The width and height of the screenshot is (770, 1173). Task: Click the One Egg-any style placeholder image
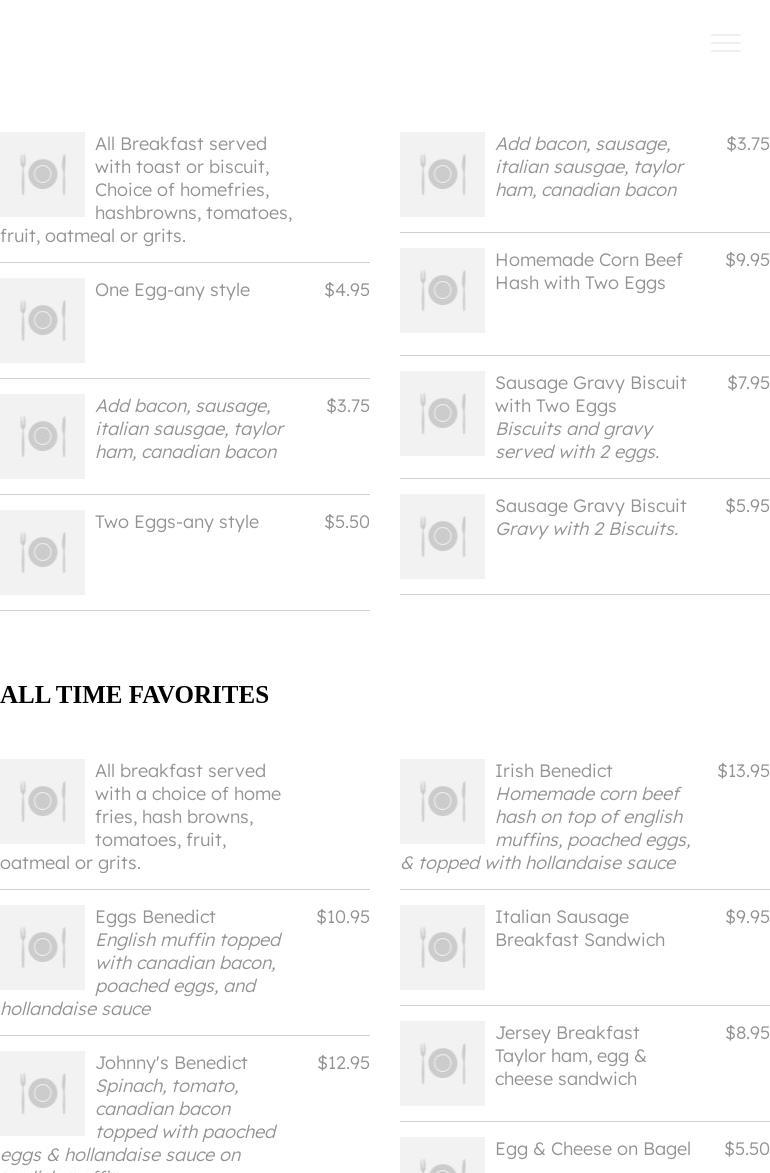(42, 320)
